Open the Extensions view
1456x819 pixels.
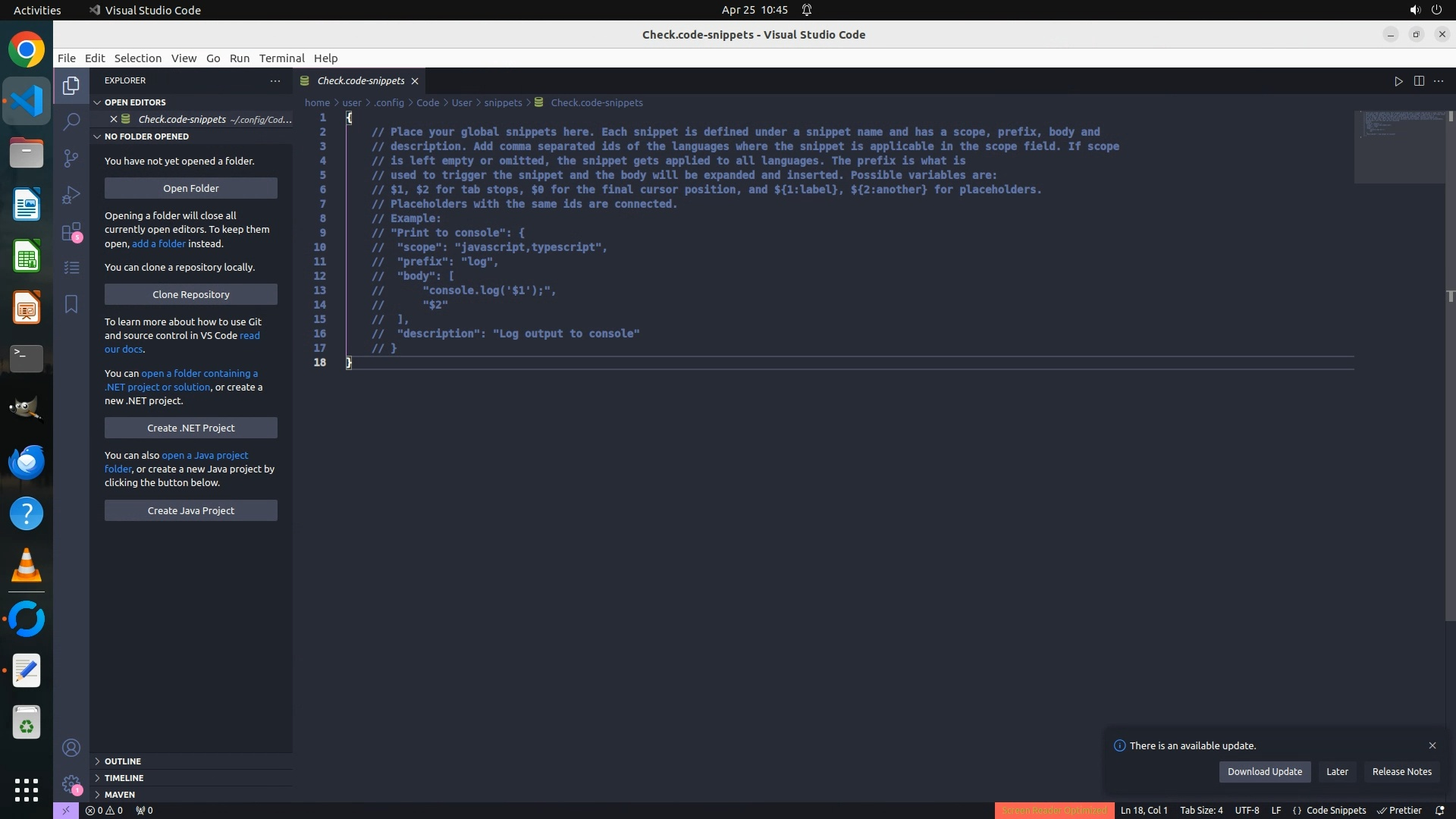pos(71,231)
